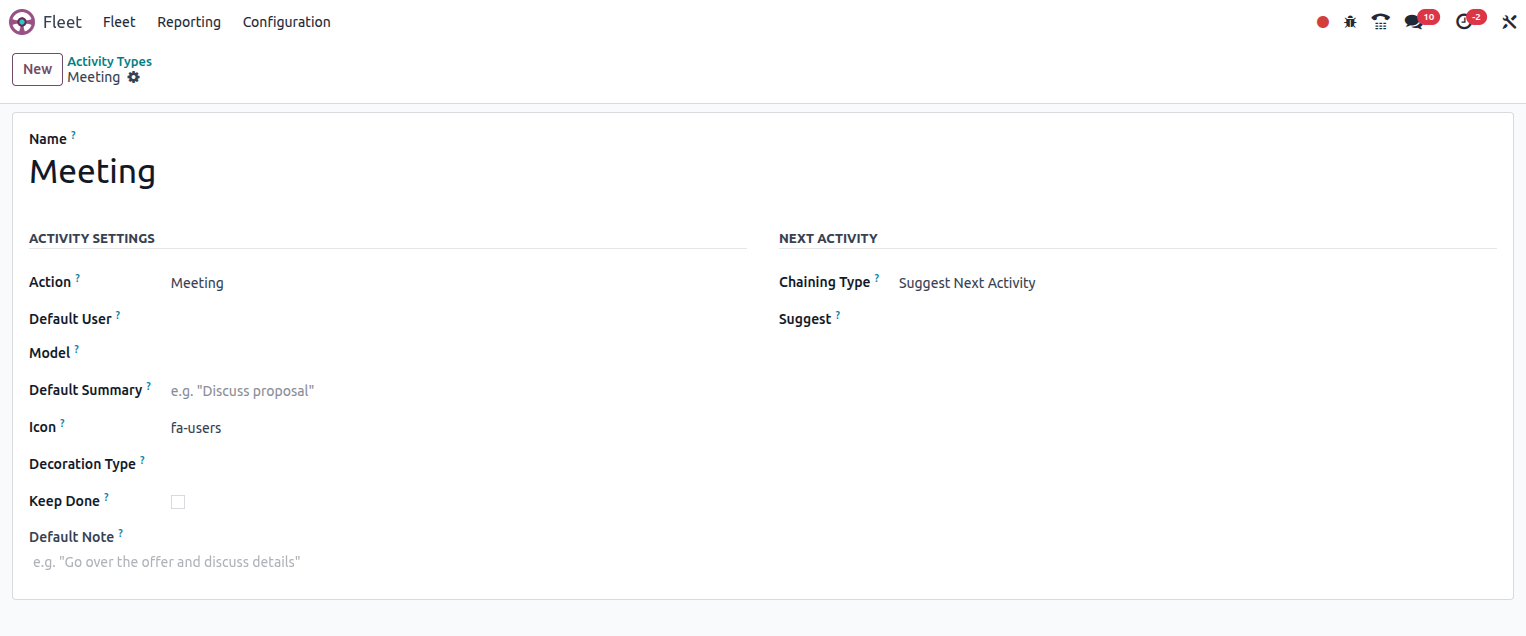Open the Decoration Type dropdown field

(x=456, y=465)
